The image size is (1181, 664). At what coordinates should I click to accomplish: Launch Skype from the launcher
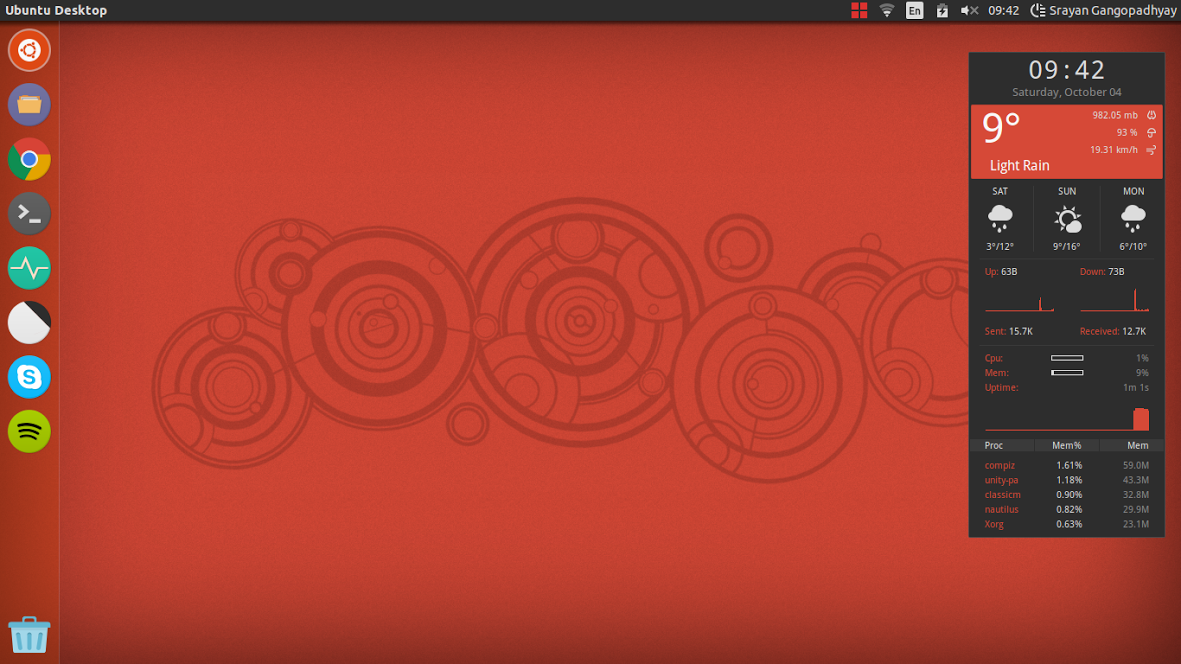point(29,376)
